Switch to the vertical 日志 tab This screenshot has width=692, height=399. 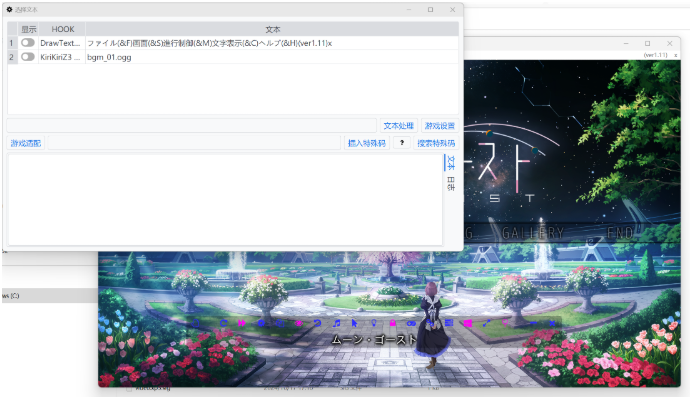coord(451,184)
